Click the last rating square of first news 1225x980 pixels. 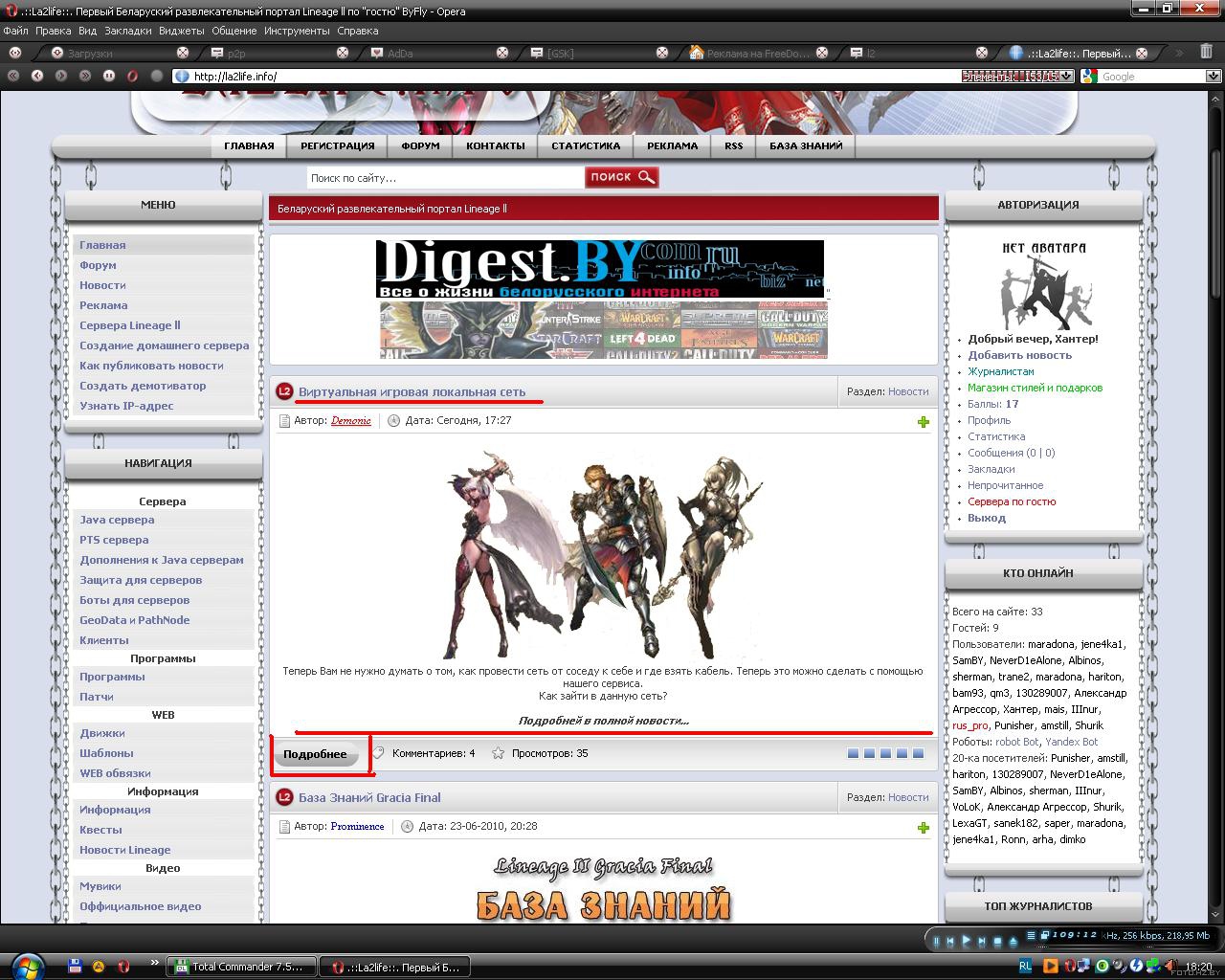tap(919, 753)
